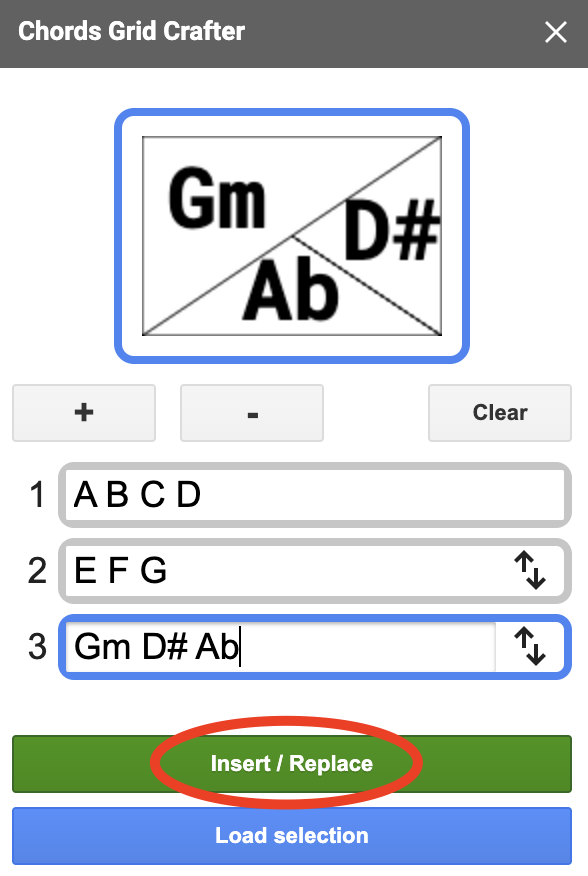Swap row 3 using its up-down arrows

tap(530, 646)
